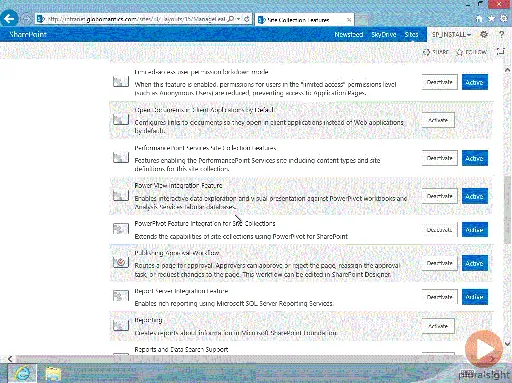Click the PowerPivot Feature Integration icon
This screenshot has height=383, width=512.
point(121,229)
